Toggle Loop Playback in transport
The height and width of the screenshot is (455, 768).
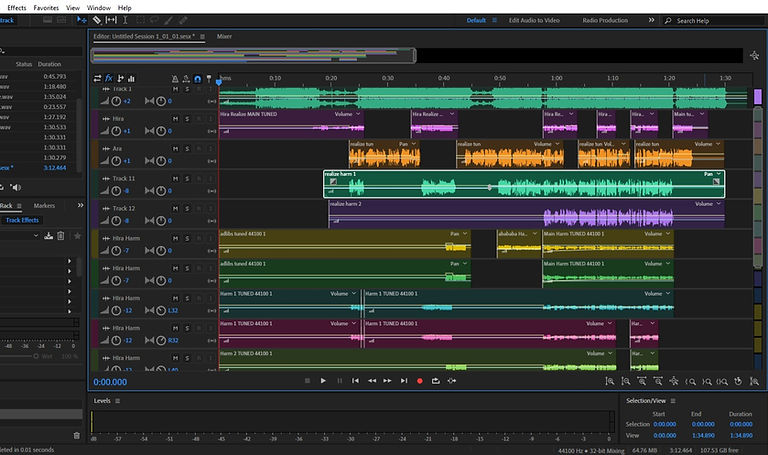click(435, 381)
